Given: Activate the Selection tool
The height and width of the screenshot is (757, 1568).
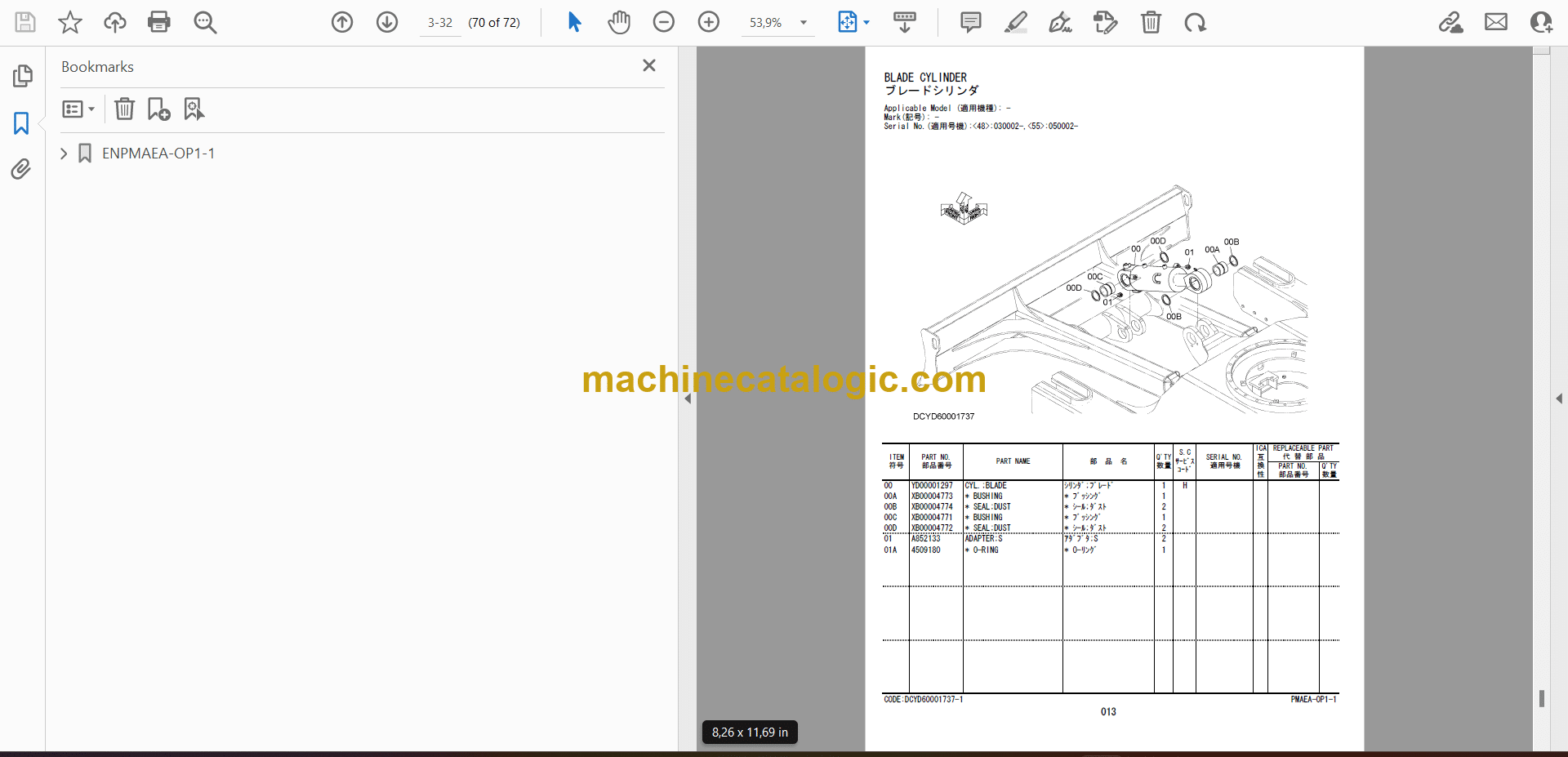Looking at the screenshot, I should [x=574, y=22].
